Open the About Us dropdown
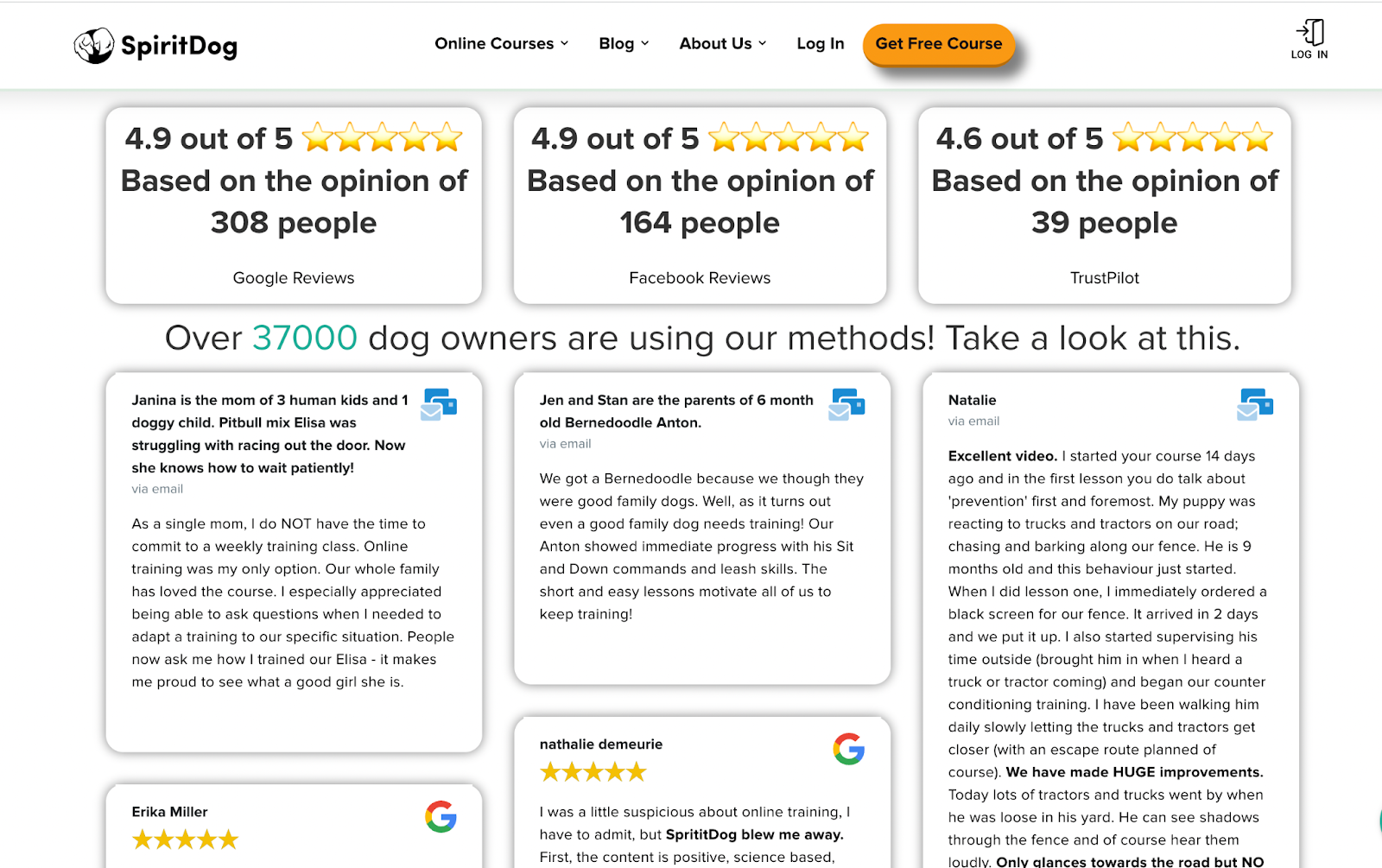1382x868 pixels. (x=723, y=43)
